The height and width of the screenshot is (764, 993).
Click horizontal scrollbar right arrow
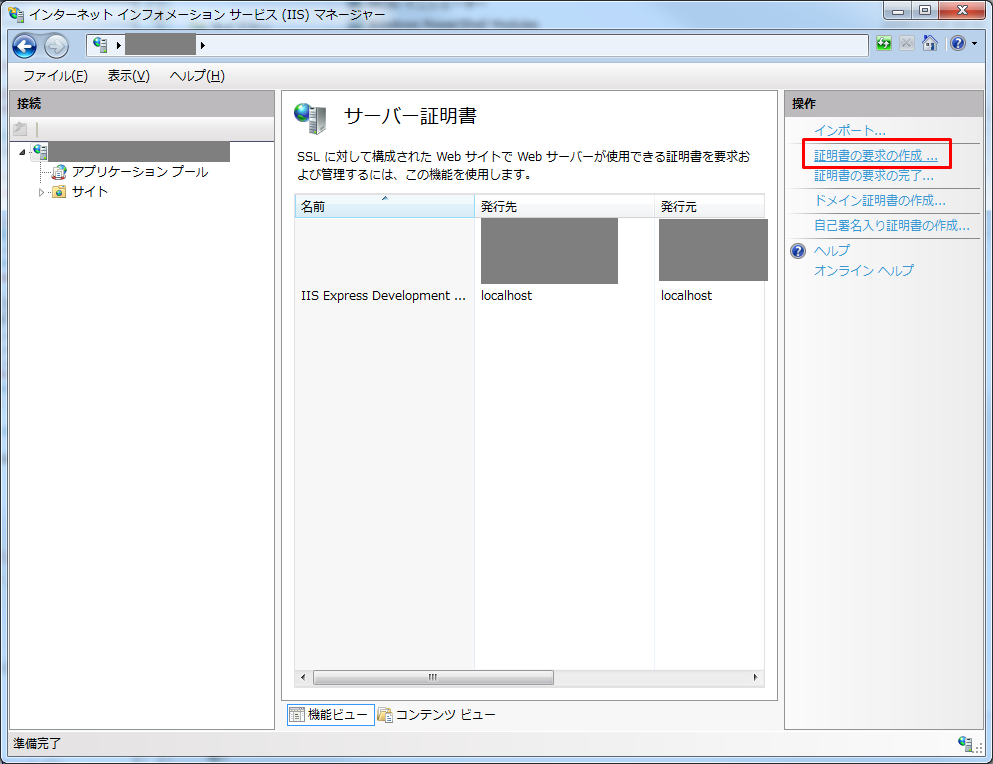(x=756, y=677)
